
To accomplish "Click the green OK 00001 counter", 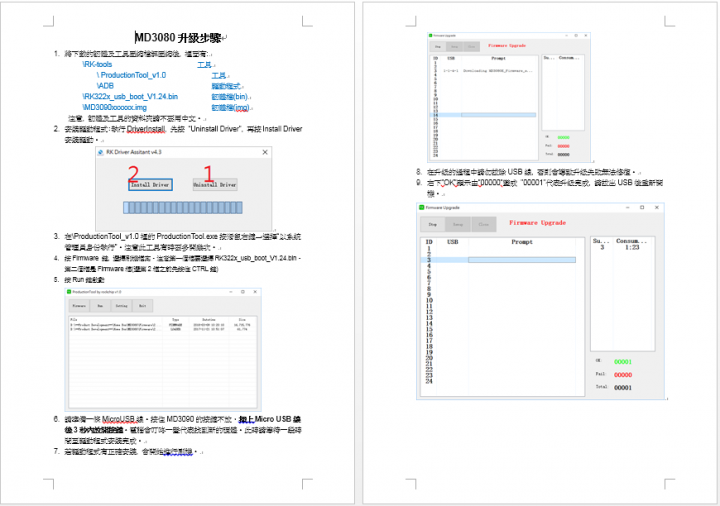I will [623, 362].
